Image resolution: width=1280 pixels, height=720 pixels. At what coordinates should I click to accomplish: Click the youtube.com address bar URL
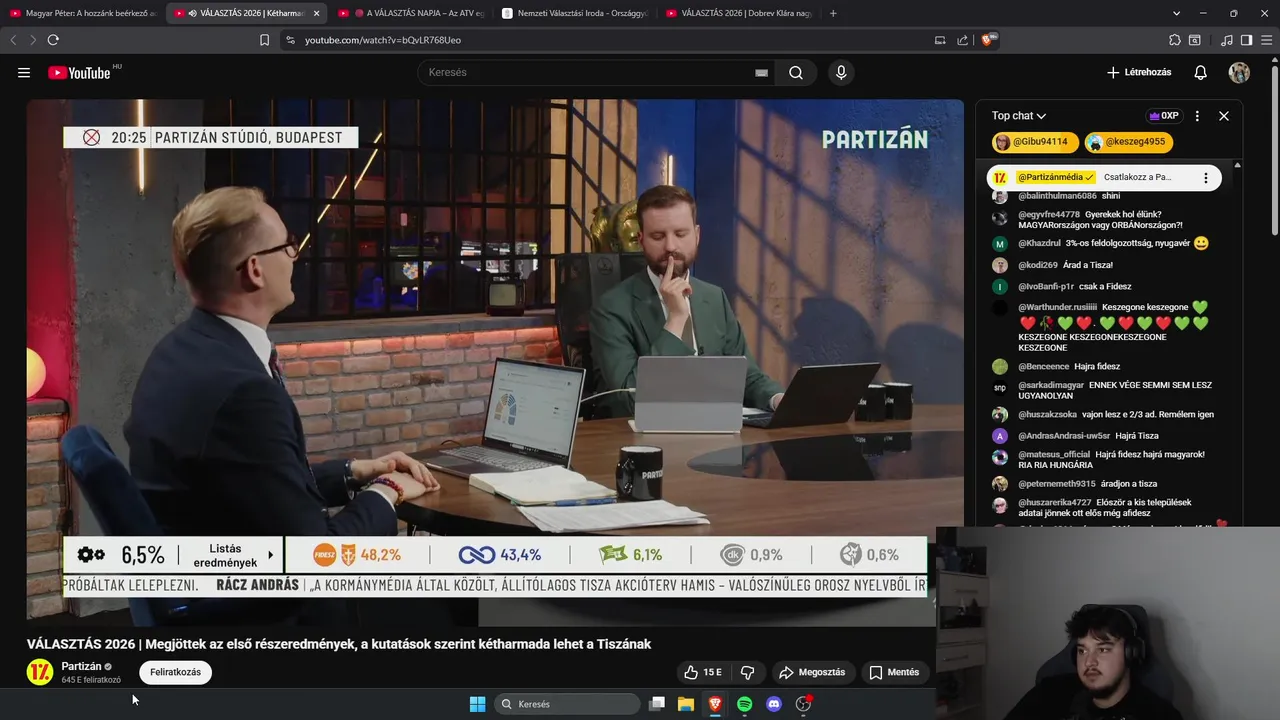pyautogui.click(x=383, y=40)
